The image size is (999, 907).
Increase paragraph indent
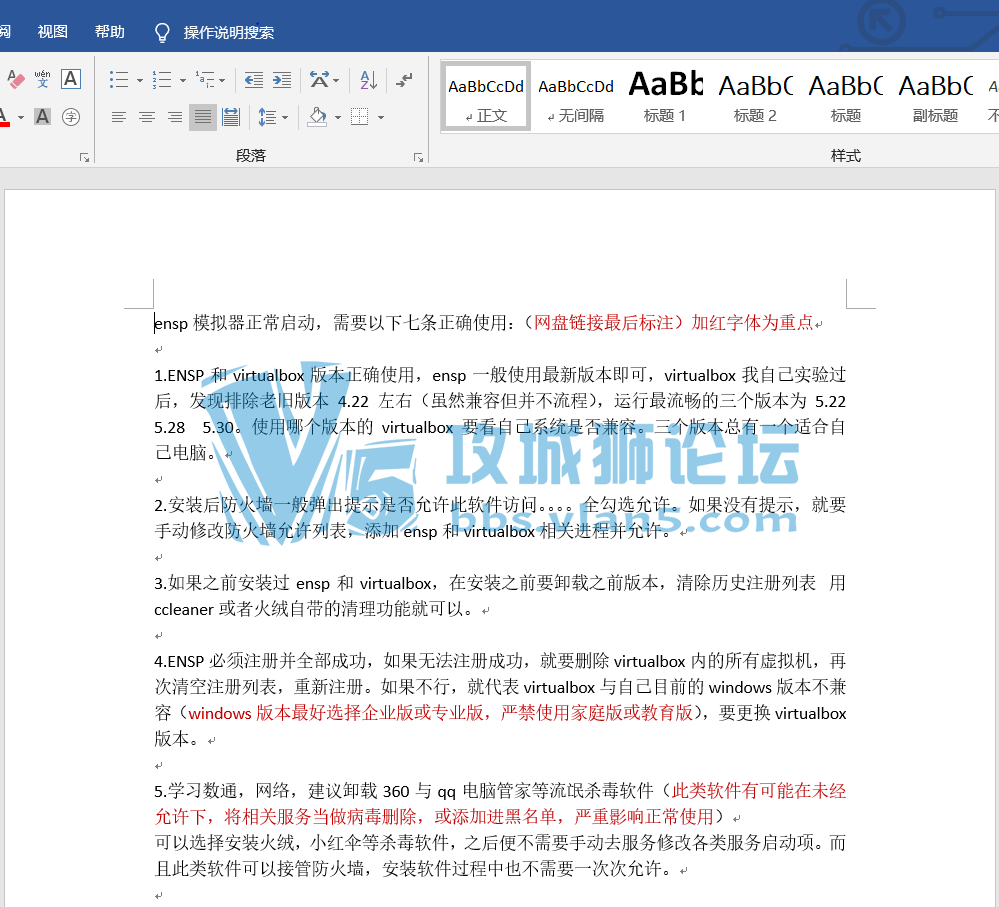[282, 80]
